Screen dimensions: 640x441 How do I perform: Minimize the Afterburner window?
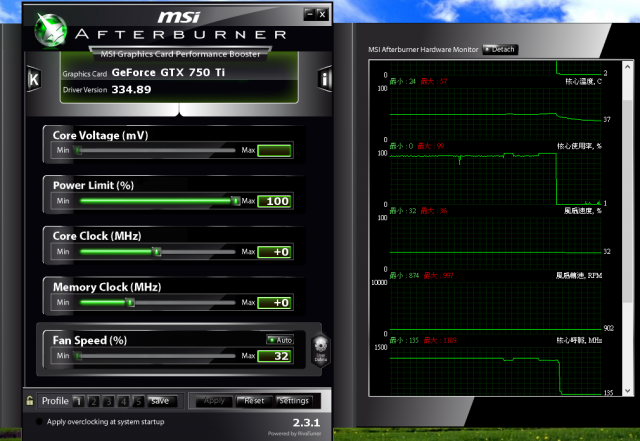click(x=310, y=14)
